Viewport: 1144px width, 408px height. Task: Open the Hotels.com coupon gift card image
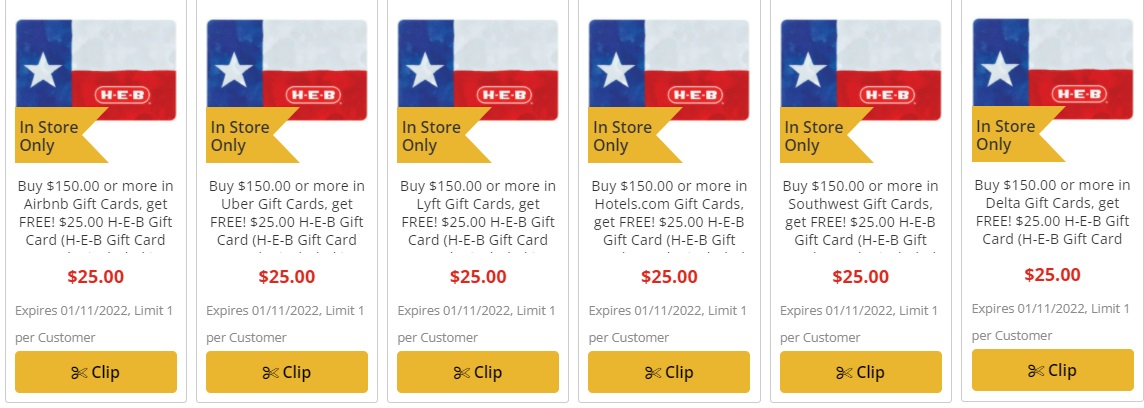pos(669,70)
